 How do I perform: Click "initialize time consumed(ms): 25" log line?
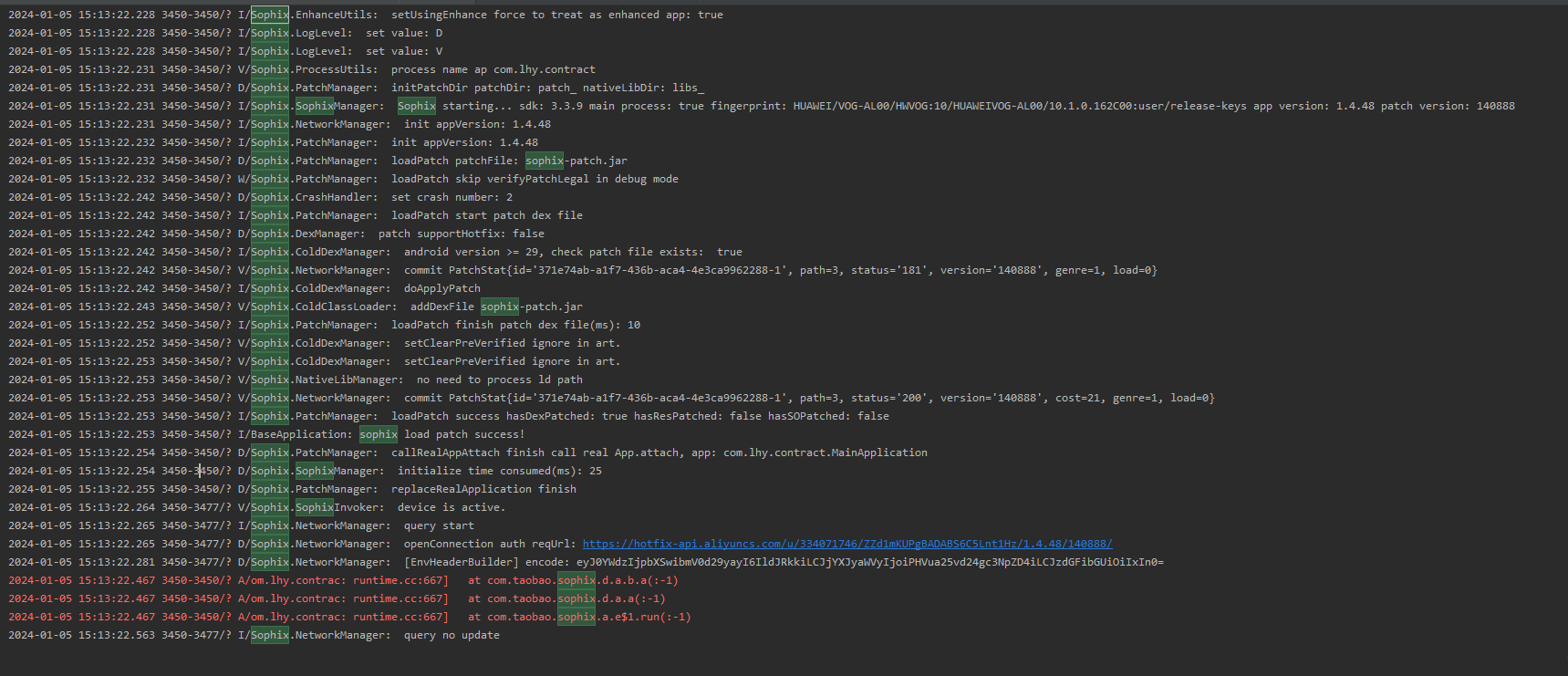point(499,471)
